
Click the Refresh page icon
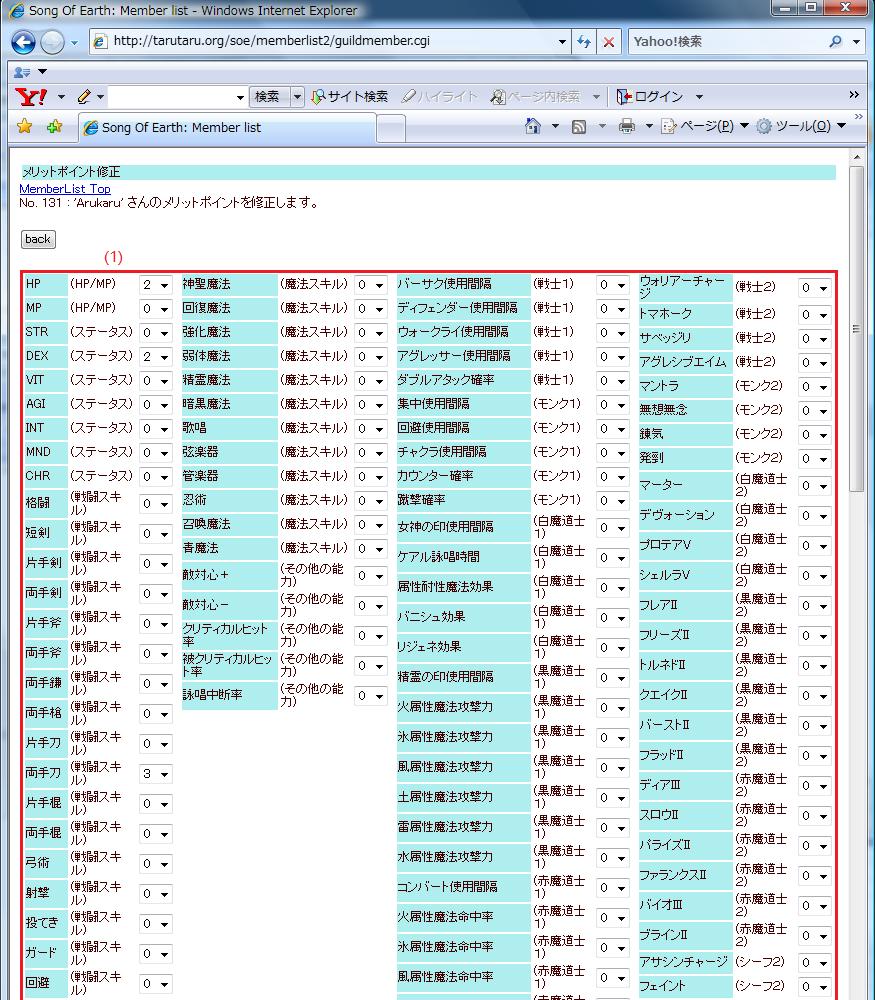pos(584,42)
